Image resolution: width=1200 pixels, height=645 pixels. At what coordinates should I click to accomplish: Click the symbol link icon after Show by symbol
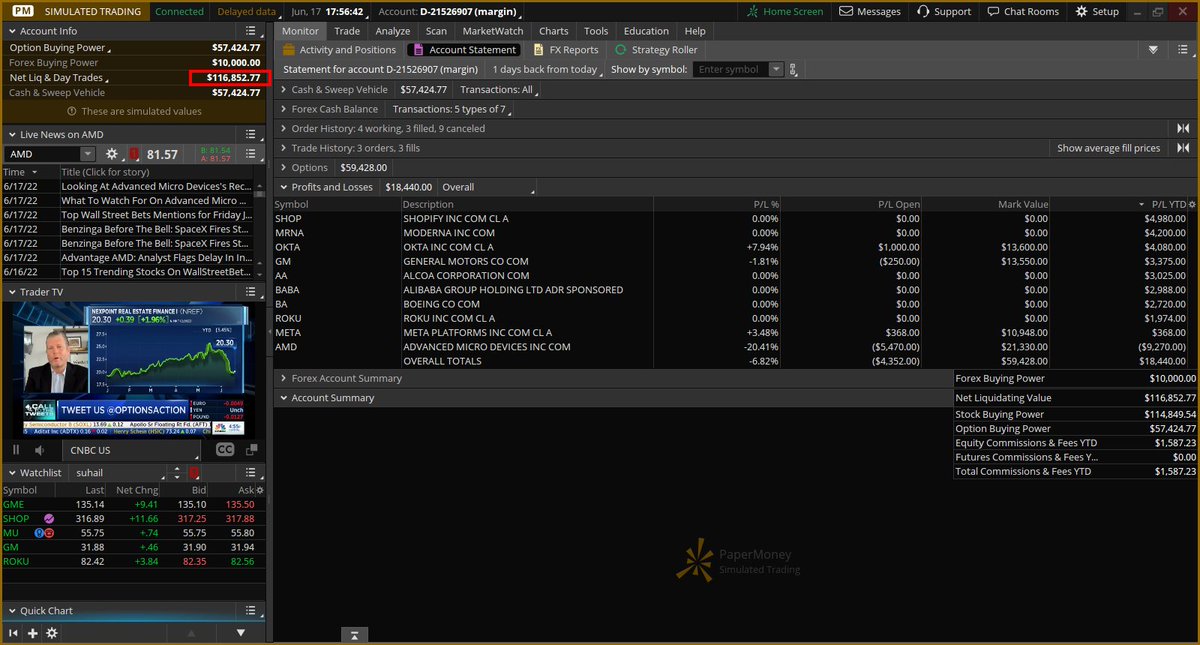[793, 70]
